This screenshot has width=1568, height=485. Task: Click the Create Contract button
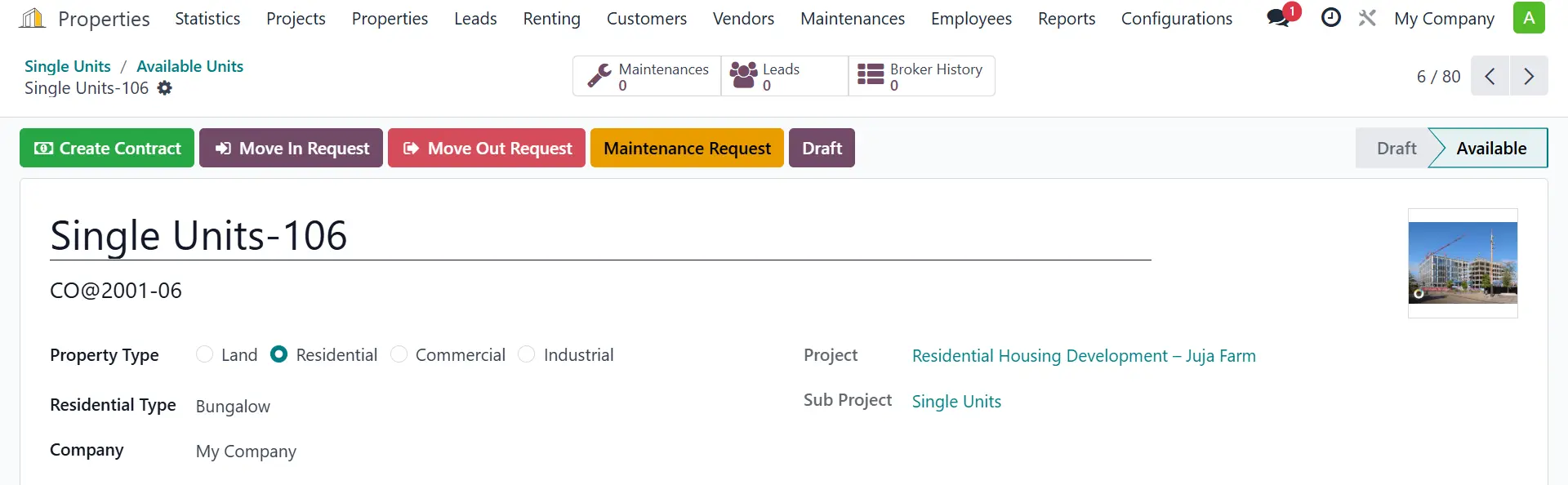coord(107,148)
